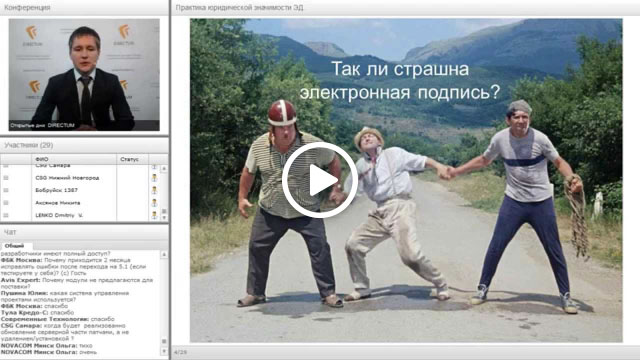Screen dimensions: 640x360
Task: Click the presenter video thumbnail
Action: pyautogui.click(x=84, y=75)
